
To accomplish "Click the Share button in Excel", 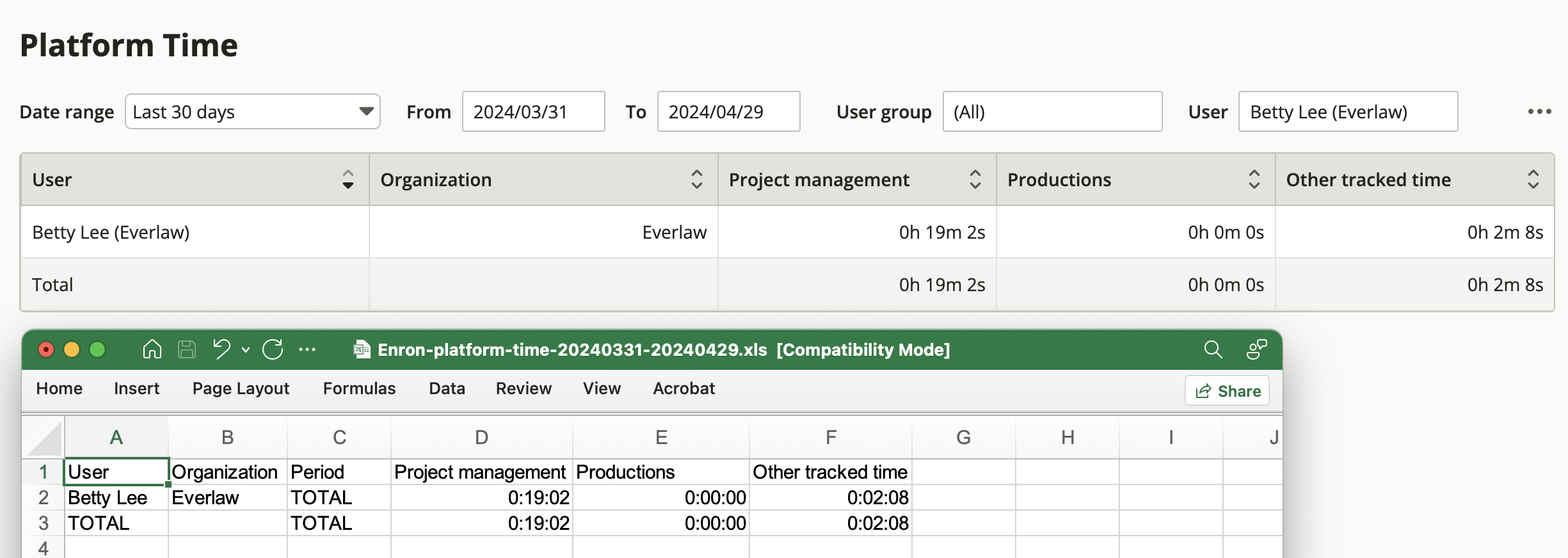I will click(x=1228, y=391).
